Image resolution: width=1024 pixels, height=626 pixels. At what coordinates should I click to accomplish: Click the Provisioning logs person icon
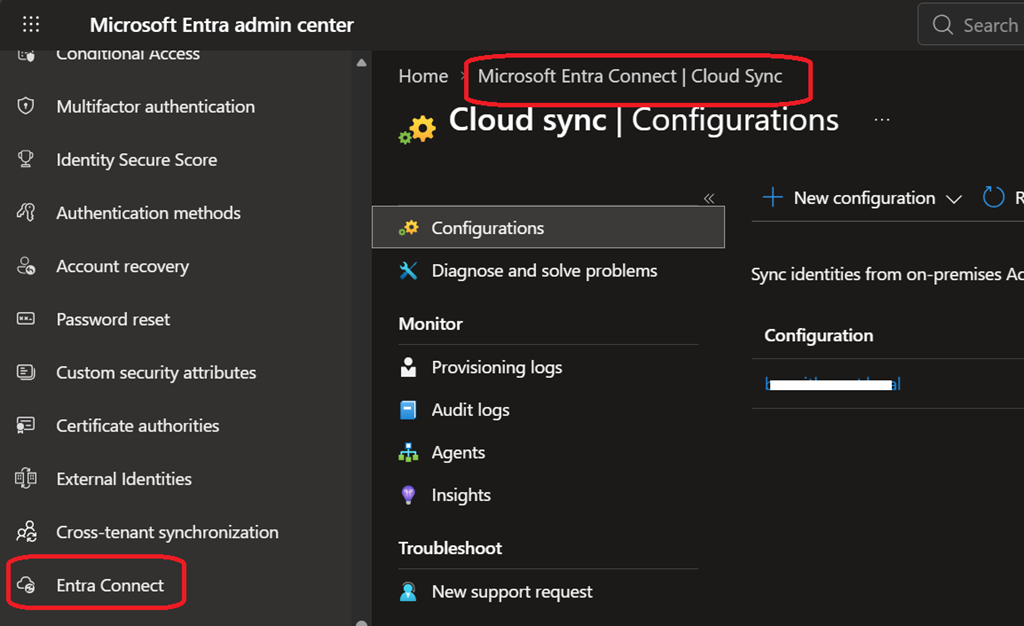pos(408,367)
